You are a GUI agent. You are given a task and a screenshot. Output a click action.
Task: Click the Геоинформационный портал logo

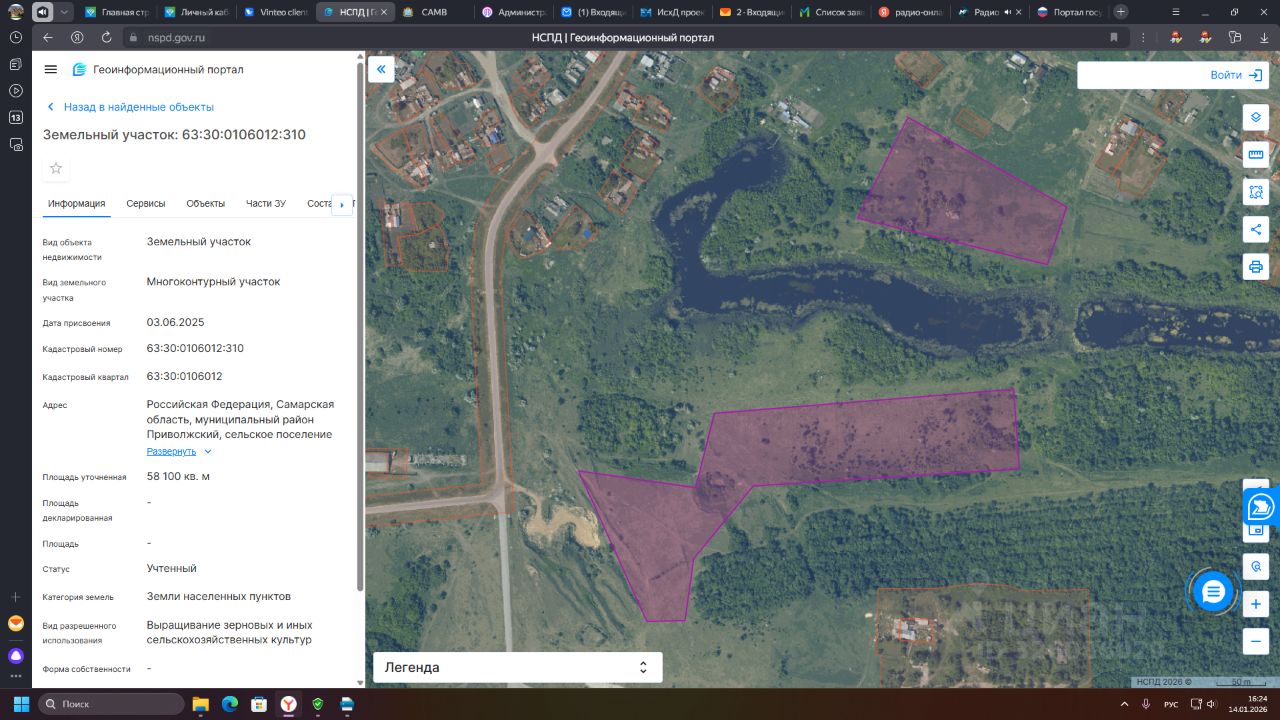pos(158,70)
